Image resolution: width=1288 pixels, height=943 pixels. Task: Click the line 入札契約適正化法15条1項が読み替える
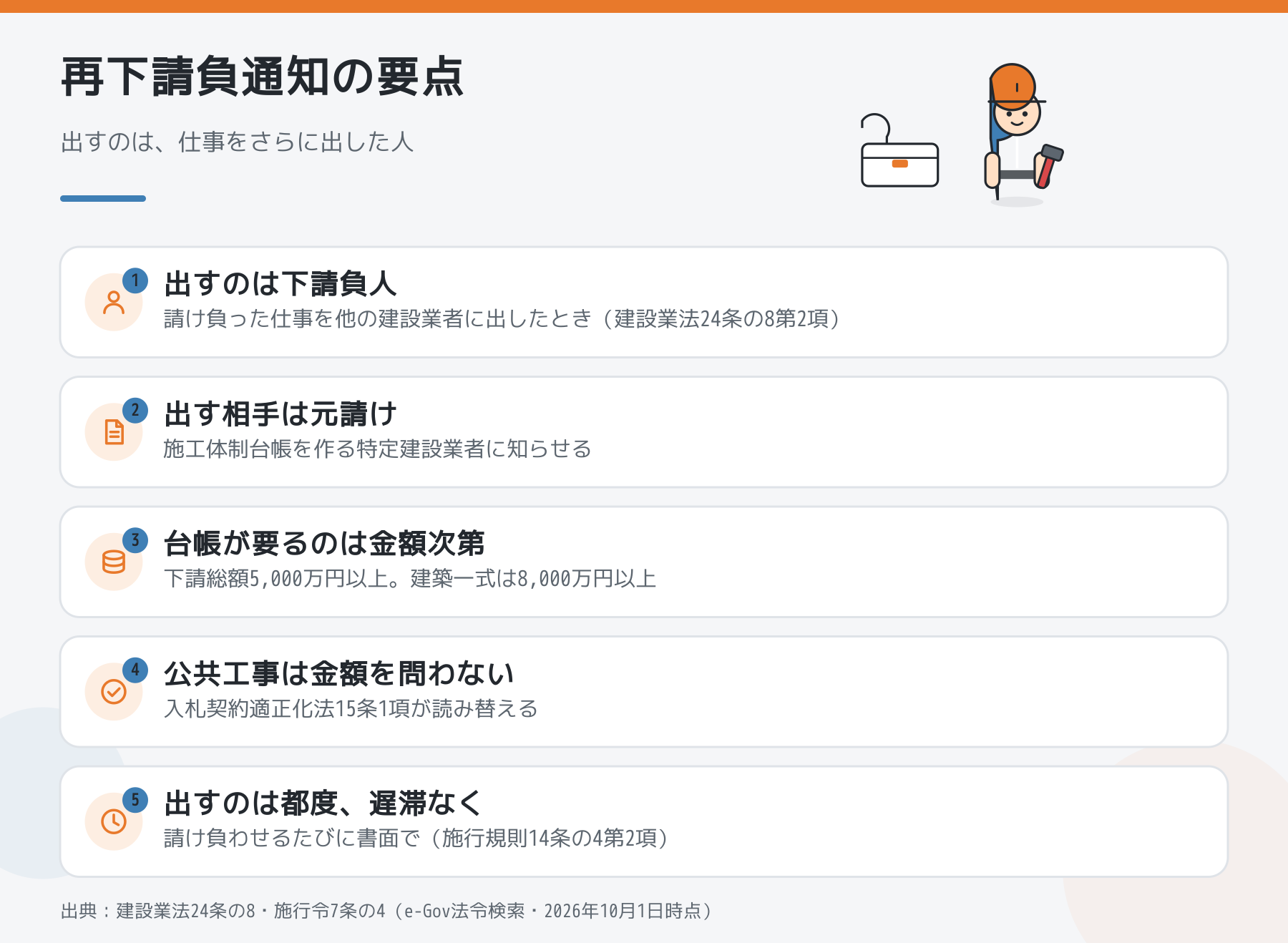(x=351, y=708)
